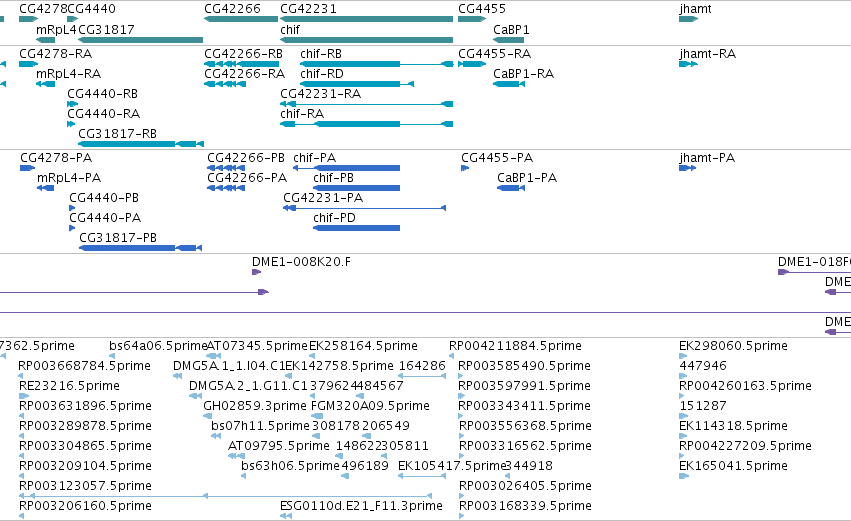Viewport: 851px width, 521px height.
Task: Click the bs63h06.5prime EST label
Action: (x=290, y=466)
